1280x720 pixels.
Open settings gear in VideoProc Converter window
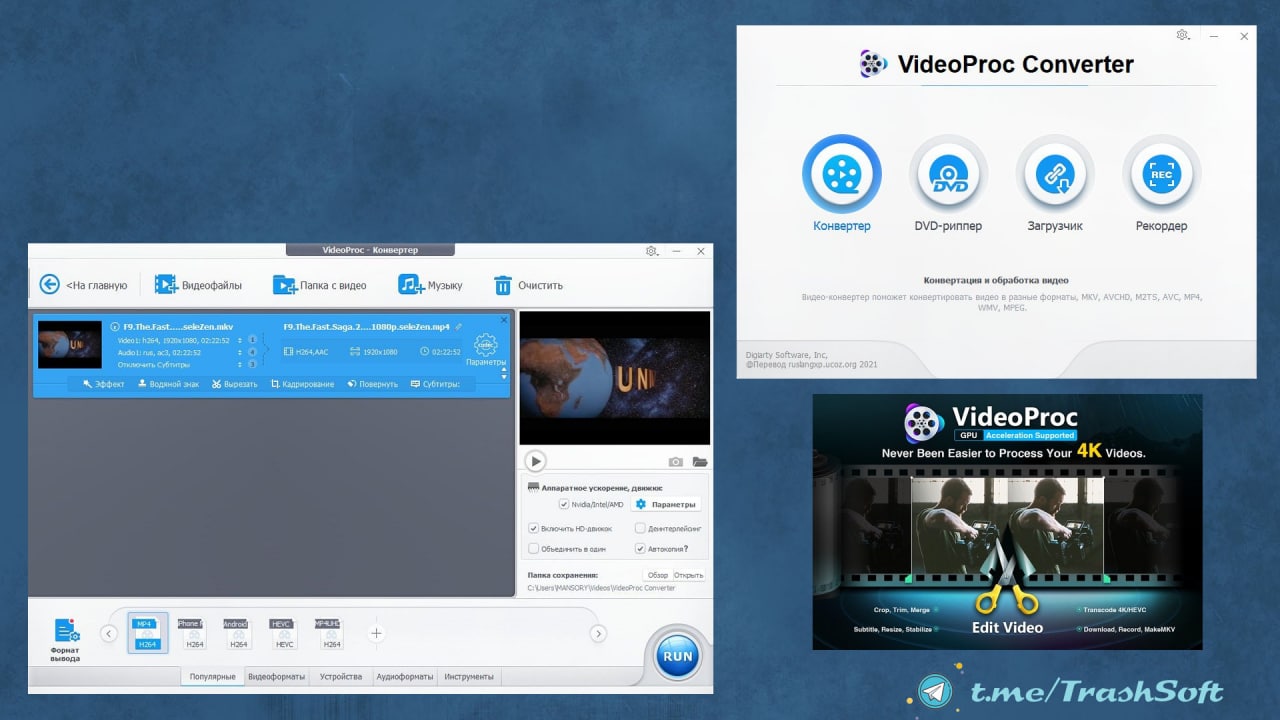[1183, 35]
